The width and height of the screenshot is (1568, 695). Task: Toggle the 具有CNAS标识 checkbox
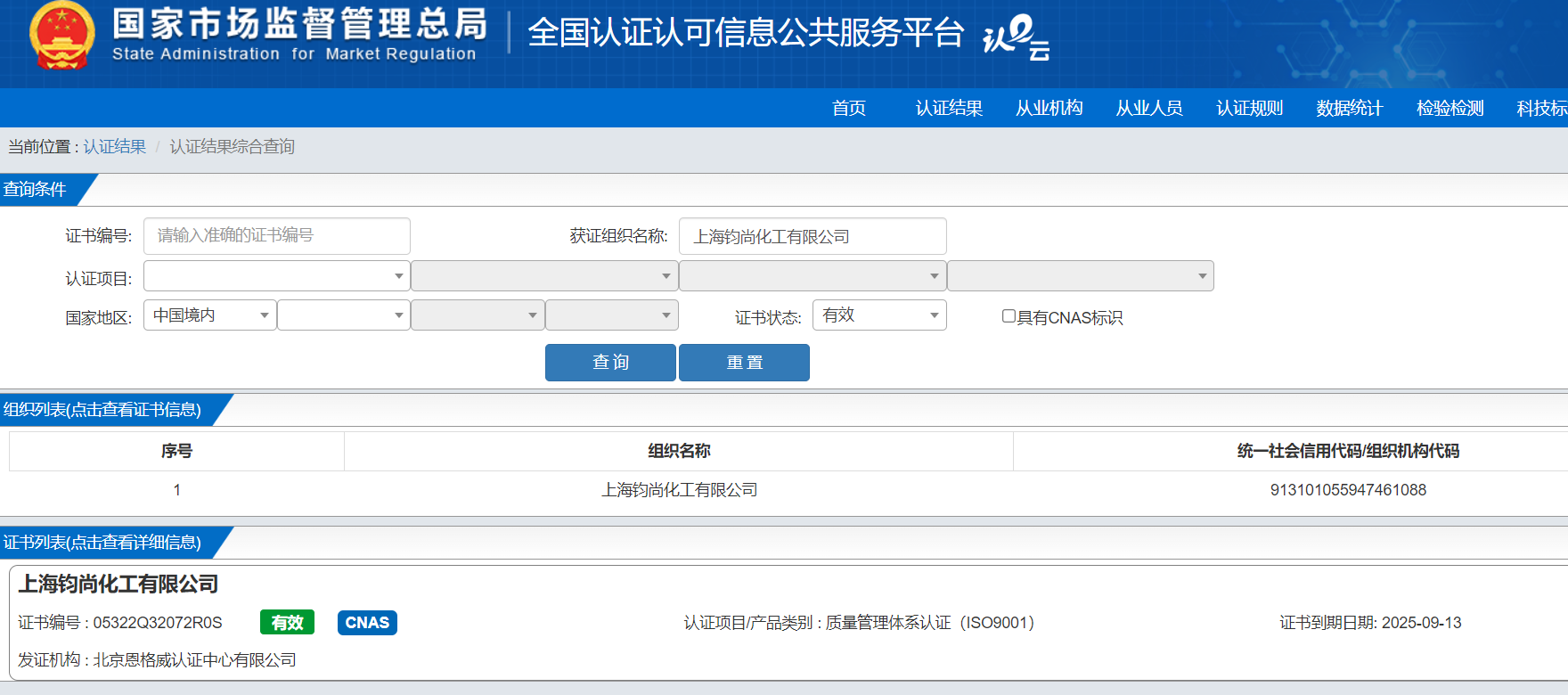[x=1009, y=316]
